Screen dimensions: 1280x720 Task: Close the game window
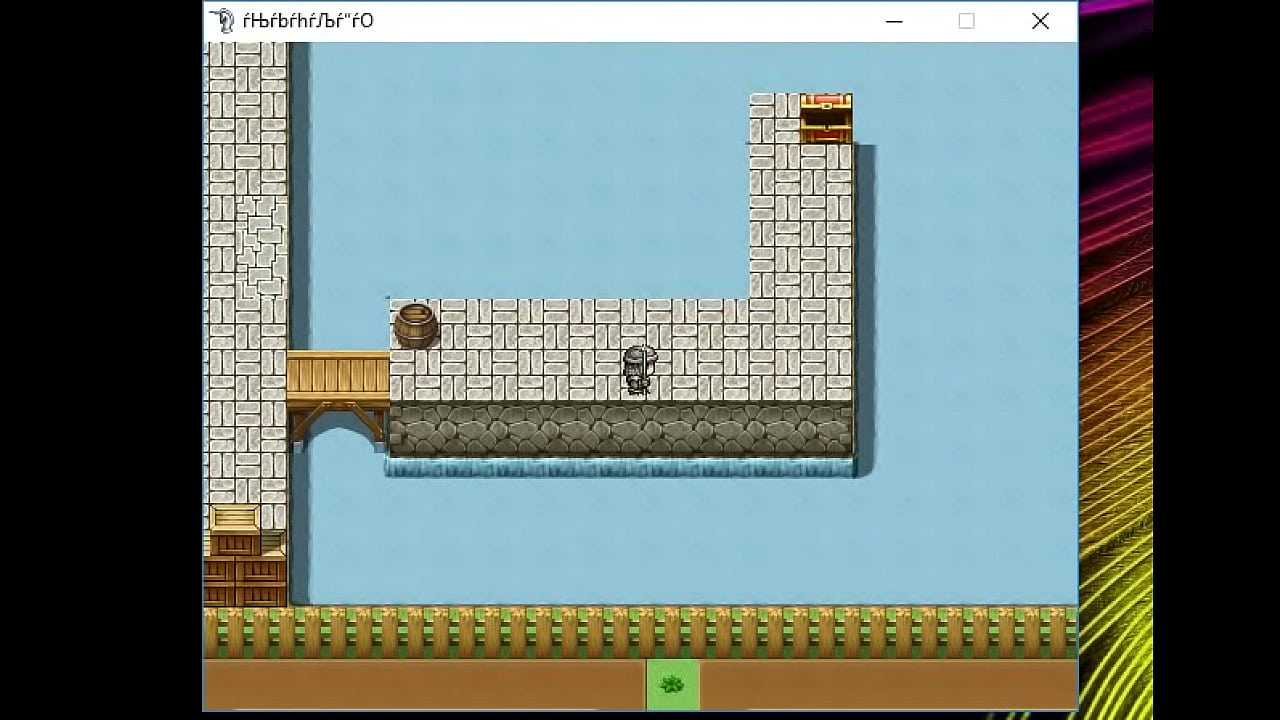coord(1040,21)
